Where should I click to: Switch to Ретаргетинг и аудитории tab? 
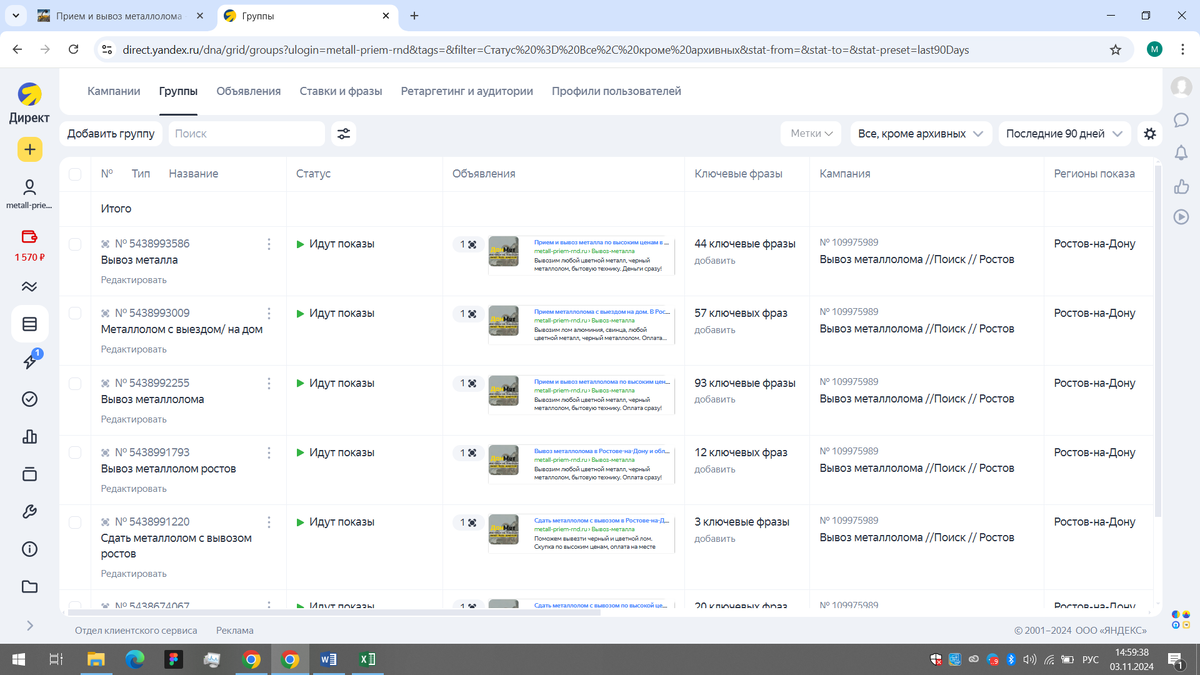pyautogui.click(x=467, y=91)
